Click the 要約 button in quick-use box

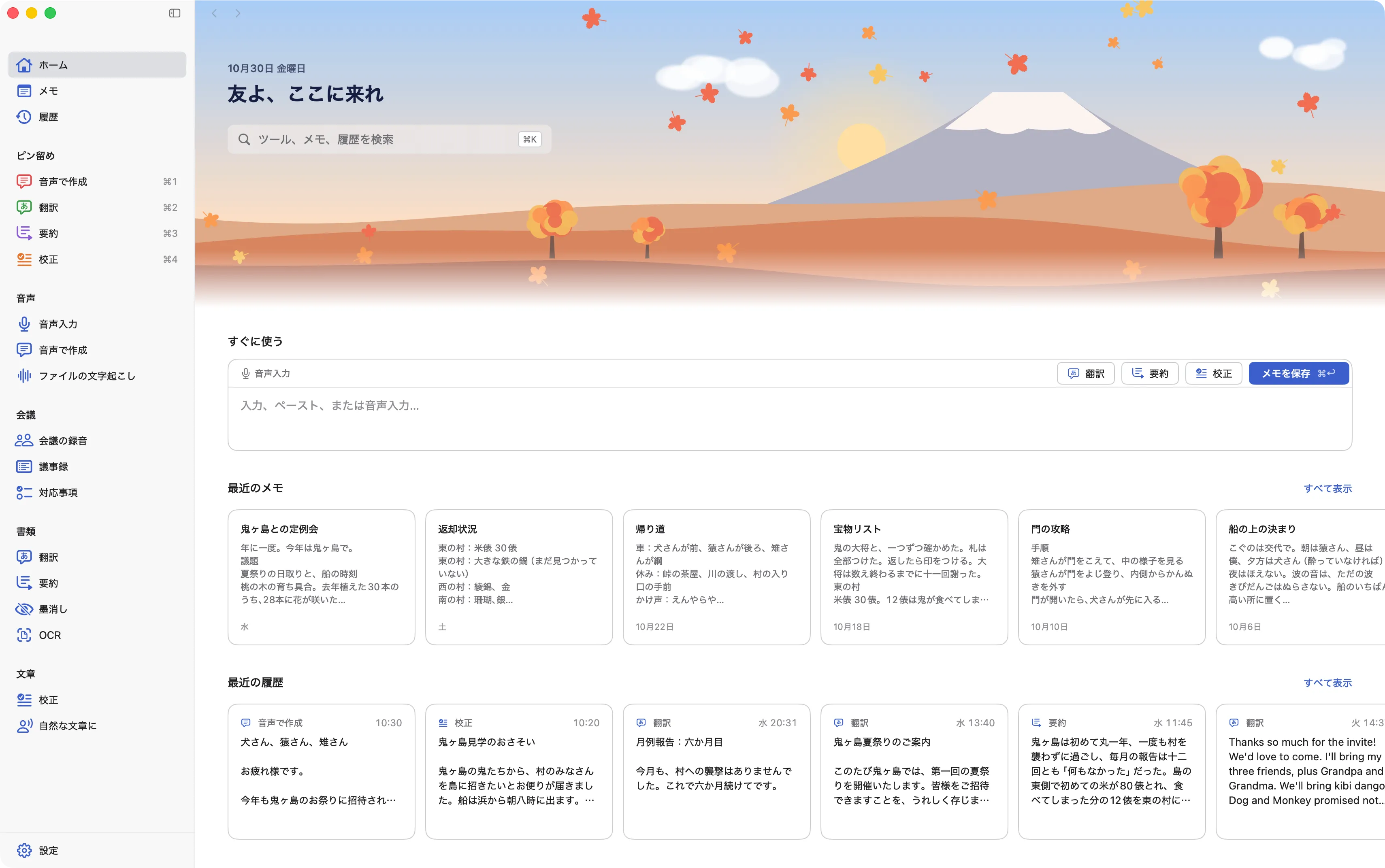[x=1150, y=373]
